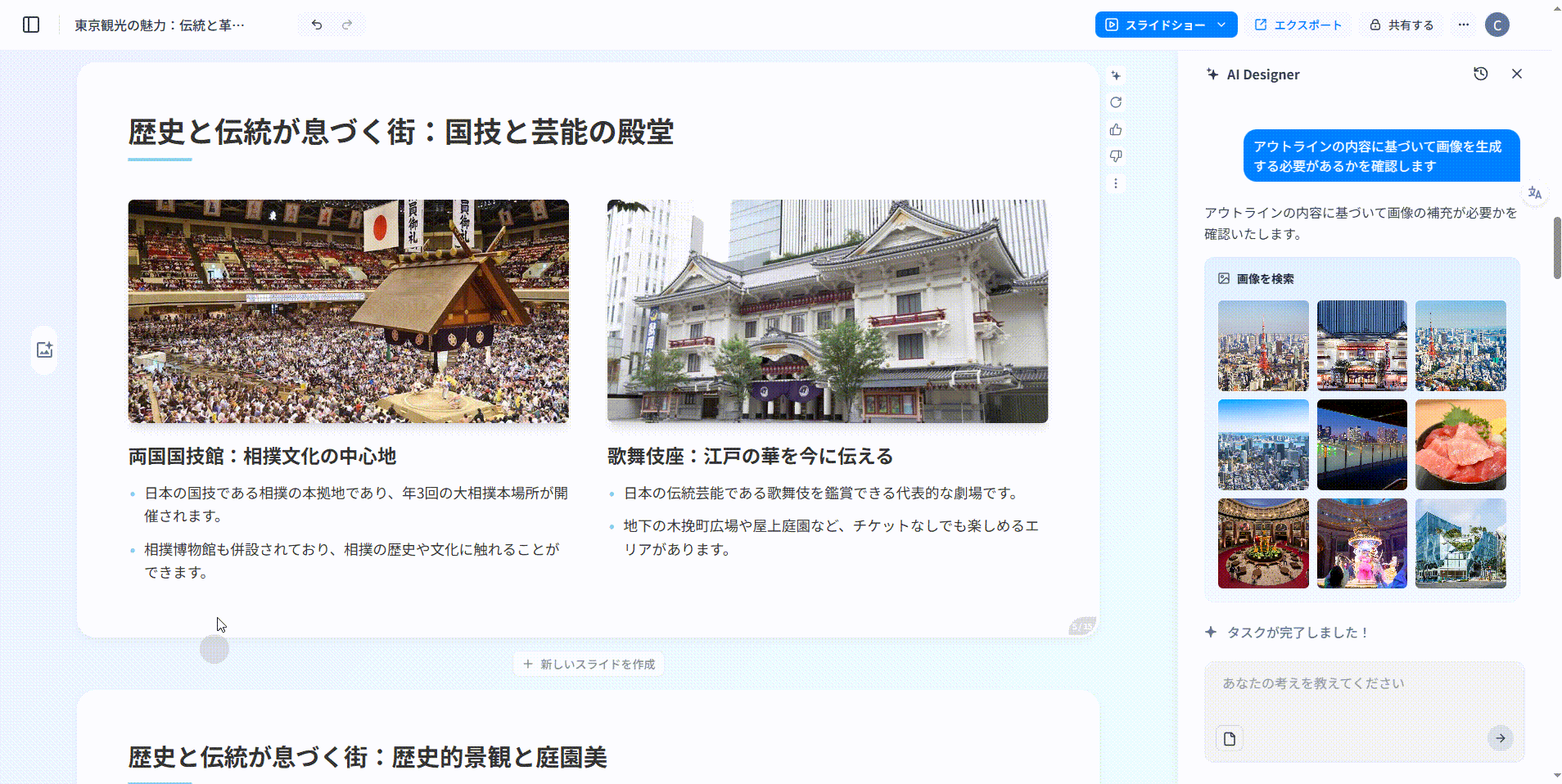Expand the スライドショー dropdown arrow
1562x784 pixels.
pyautogui.click(x=1222, y=25)
